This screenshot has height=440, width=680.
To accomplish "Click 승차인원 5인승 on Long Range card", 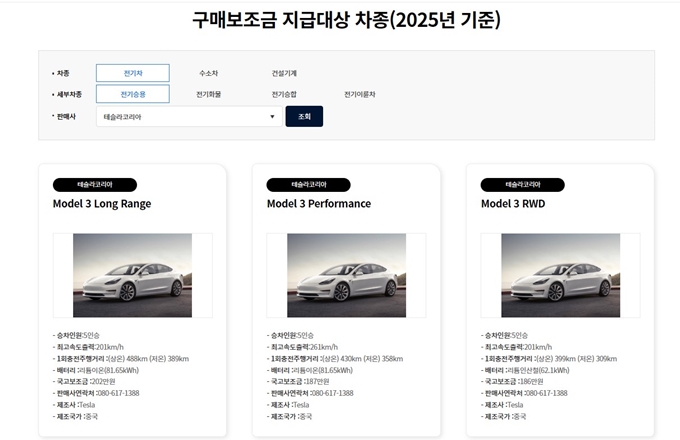I will (x=76, y=335).
